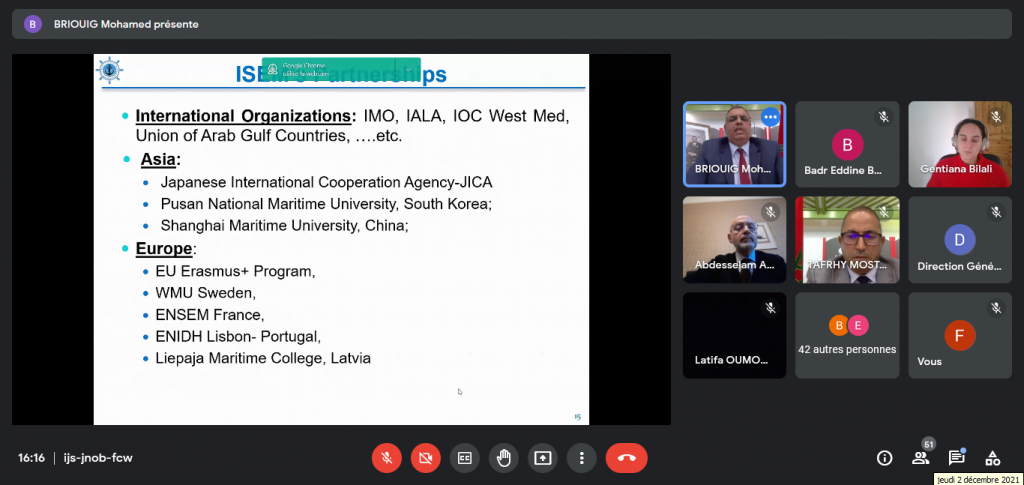Turn on the camera

point(425,458)
